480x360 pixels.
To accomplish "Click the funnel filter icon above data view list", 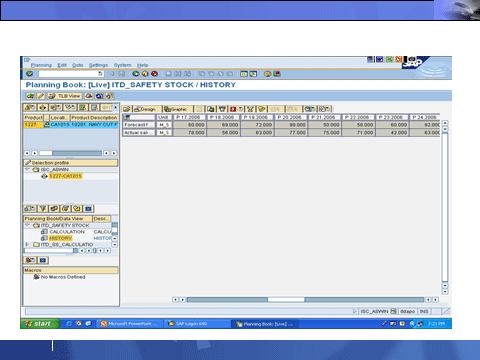I will 43,209.
